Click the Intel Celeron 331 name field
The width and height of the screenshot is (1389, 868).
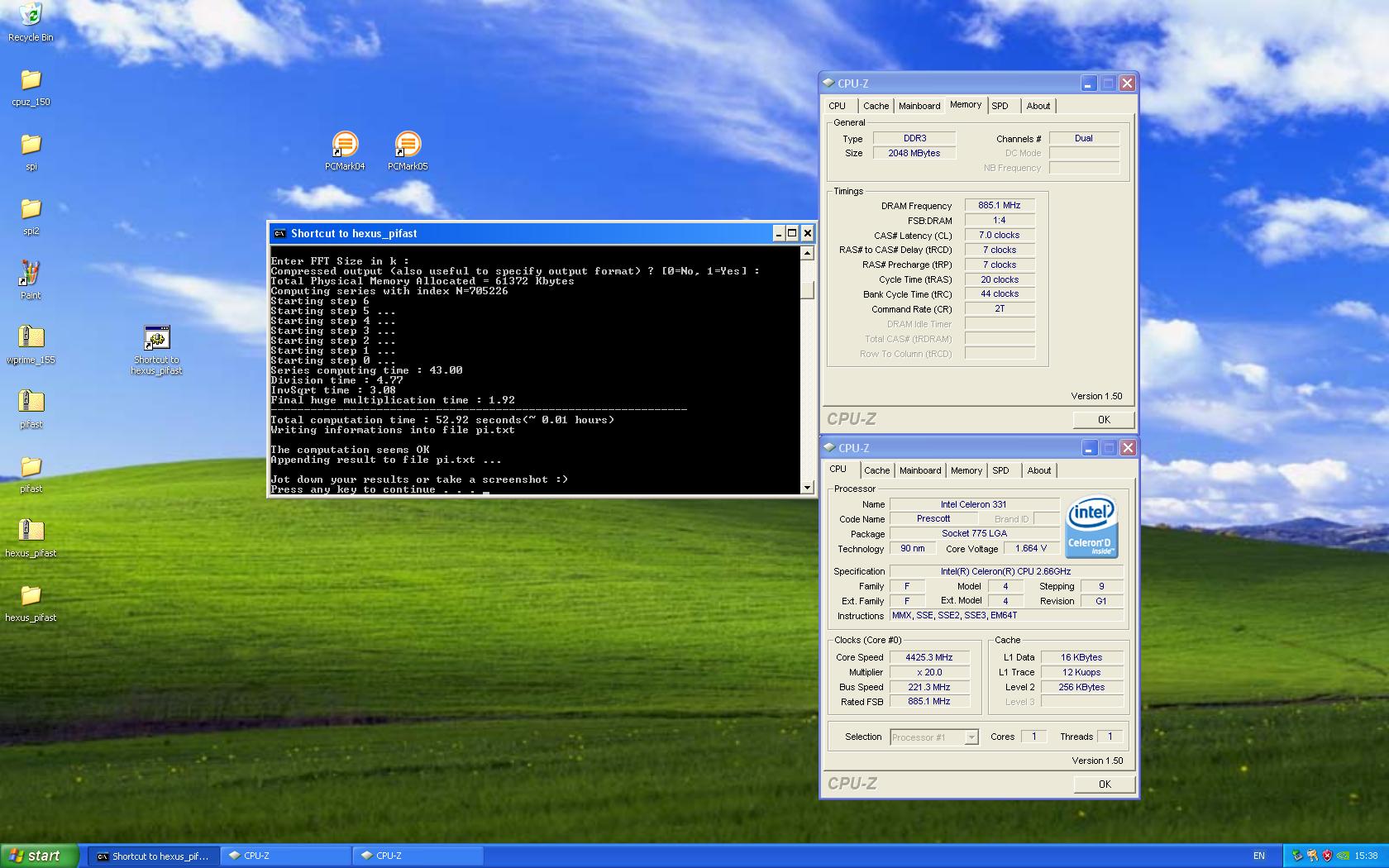974,504
